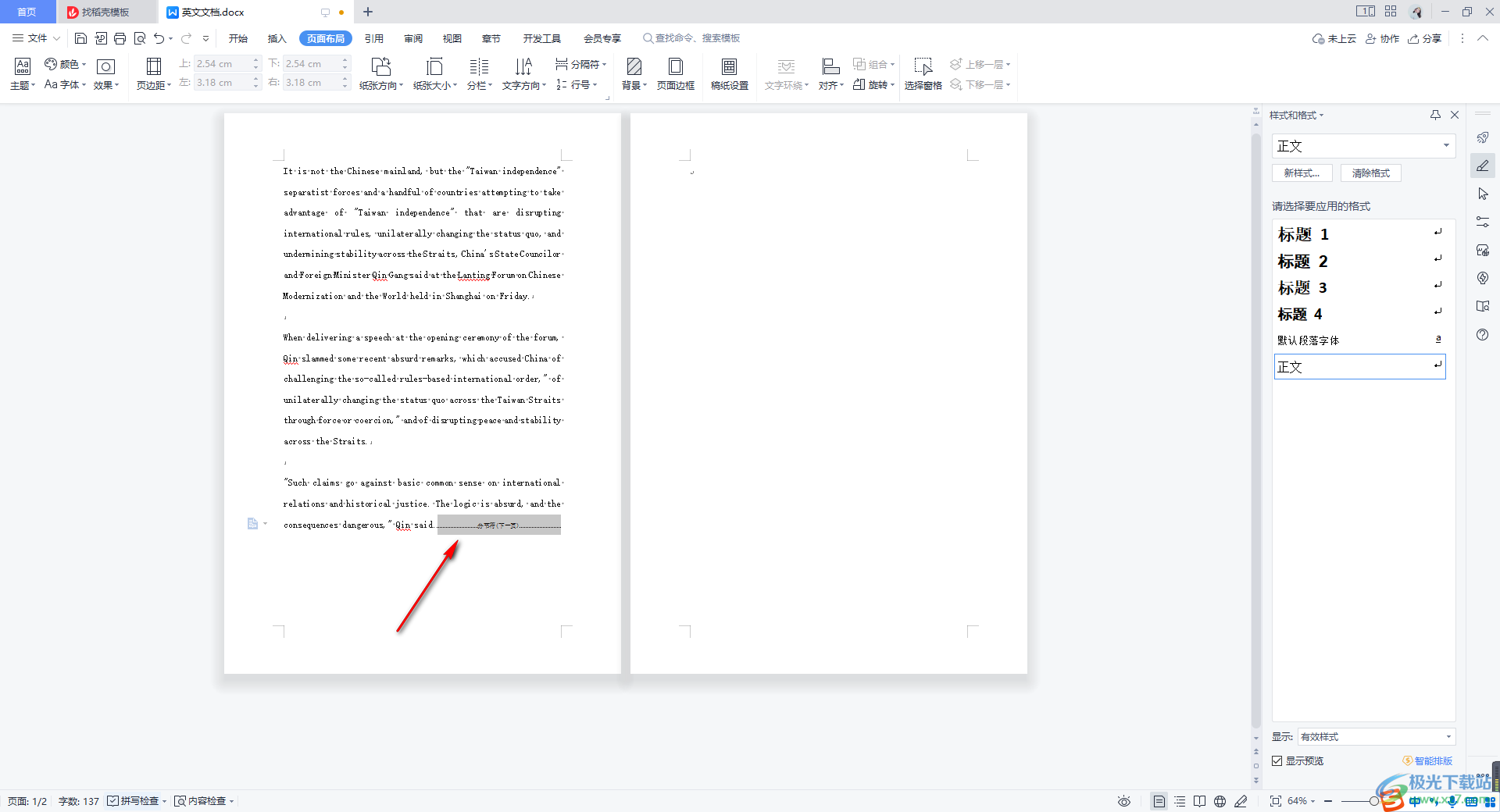Open the 64% zoom level dropdown

coord(1302,801)
